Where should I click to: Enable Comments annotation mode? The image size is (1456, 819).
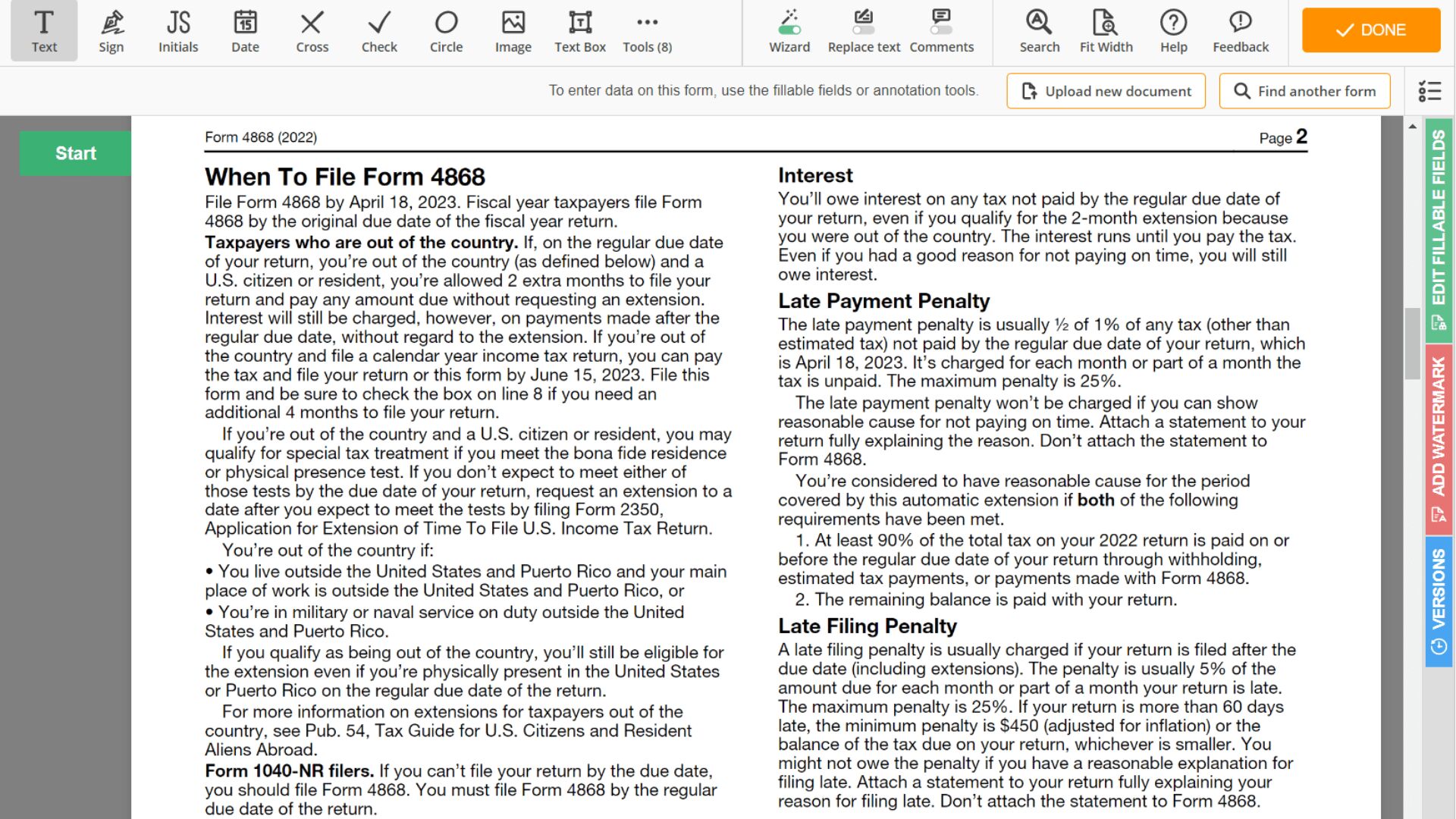[942, 31]
